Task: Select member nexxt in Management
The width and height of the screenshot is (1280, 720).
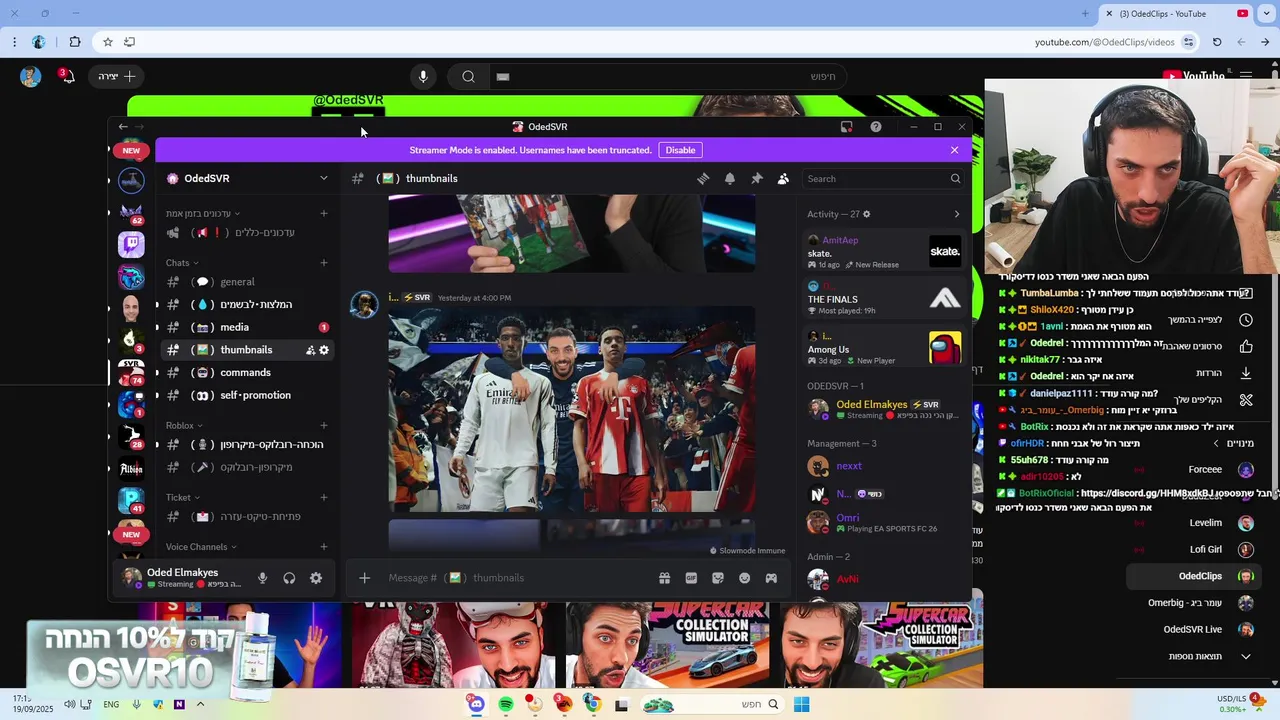Action: [884, 466]
